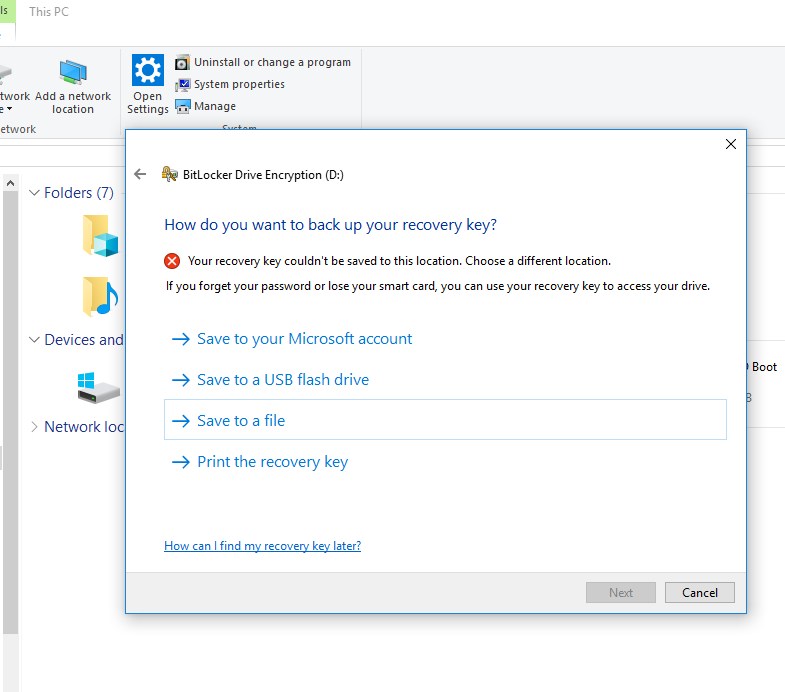Click the arrow beside Save to your Microsoft account
The image size is (785, 692).
(x=181, y=339)
